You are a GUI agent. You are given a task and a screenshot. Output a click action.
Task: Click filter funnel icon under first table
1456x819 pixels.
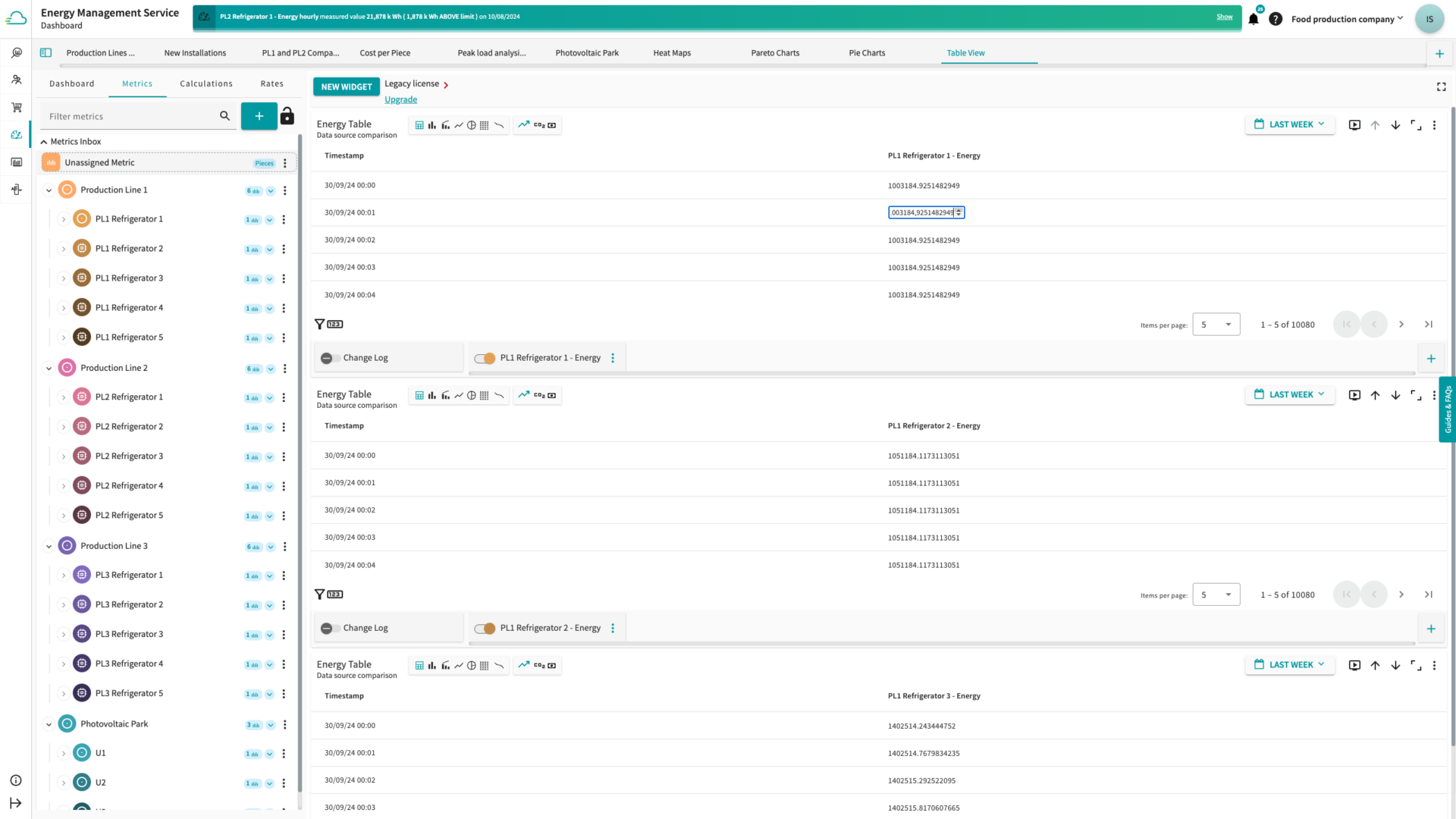point(319,325)
